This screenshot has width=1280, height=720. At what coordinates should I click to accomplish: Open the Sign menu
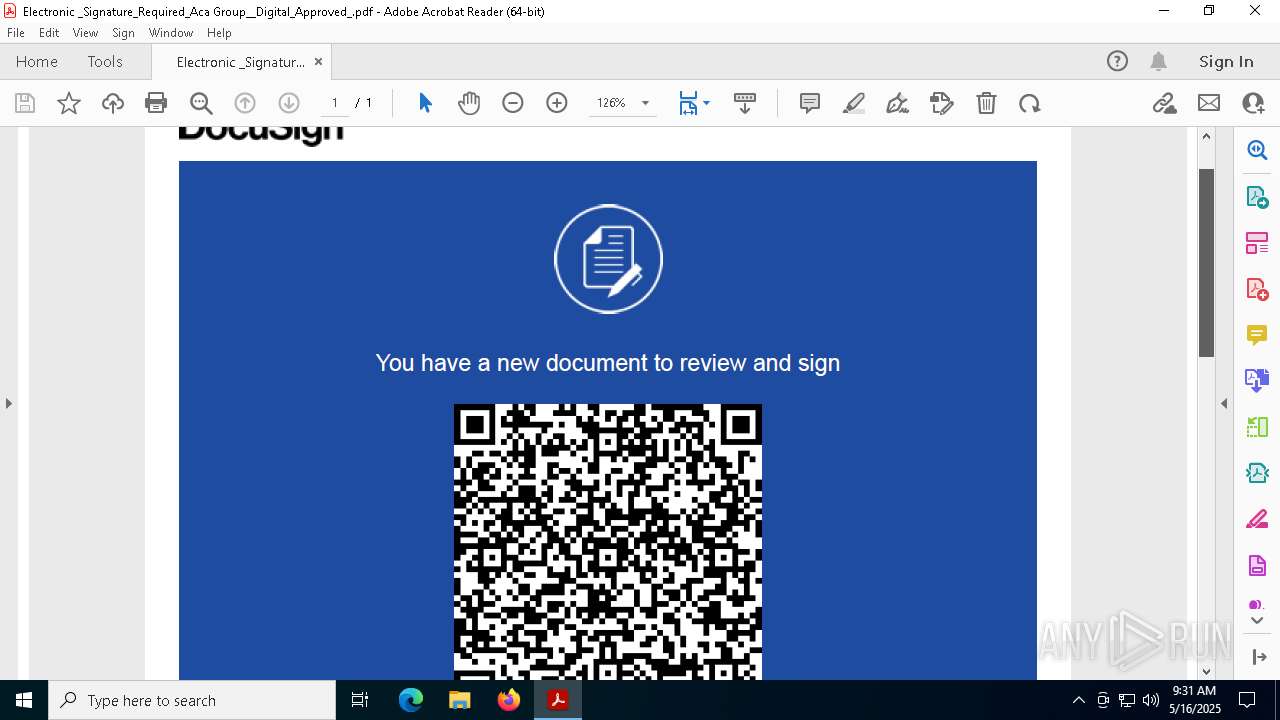[x=123, y=33]
